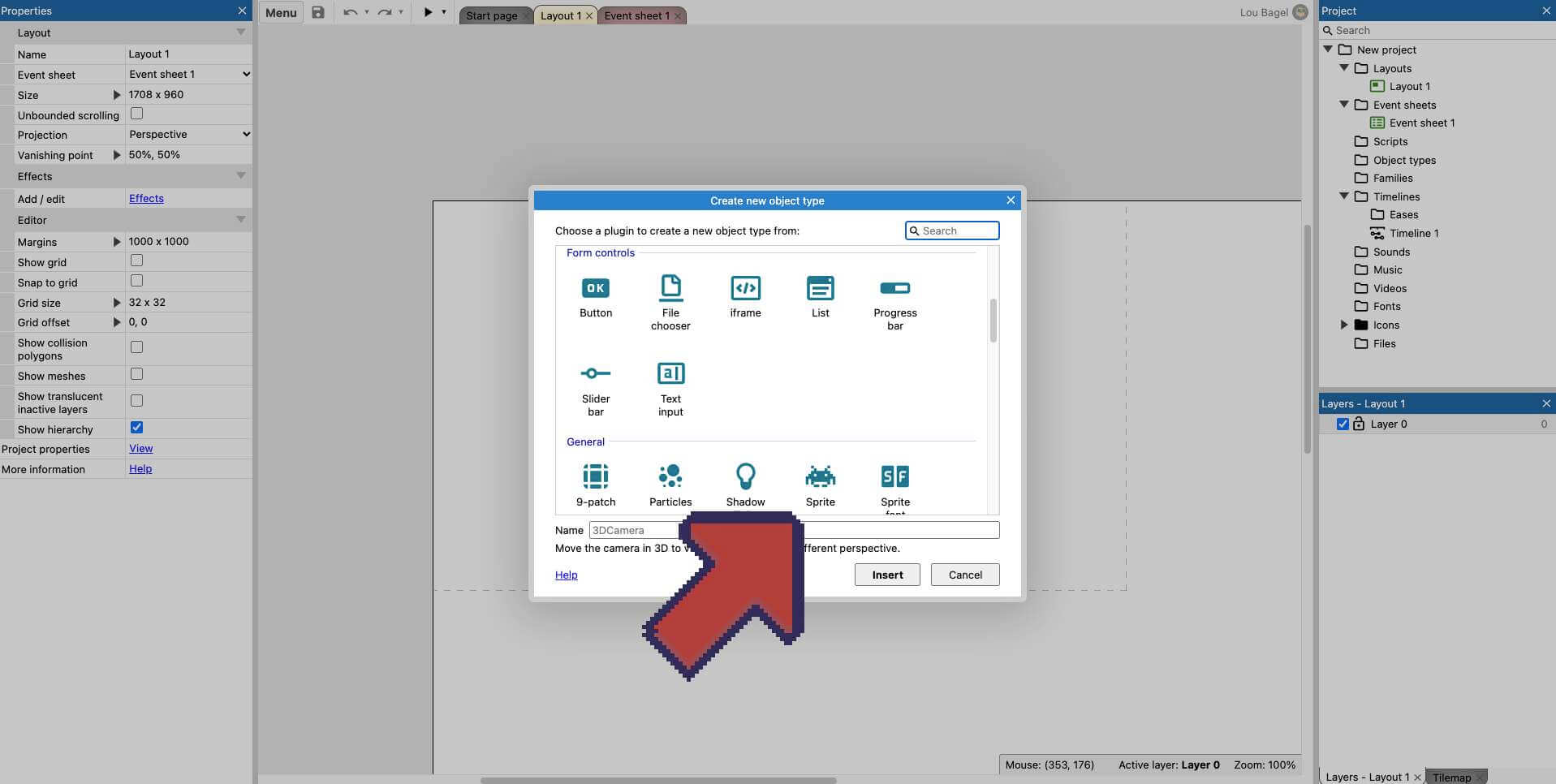This screenshot has width=1556, height=784.
Task: Open More information Help link
Action: (x=140, y=468)
